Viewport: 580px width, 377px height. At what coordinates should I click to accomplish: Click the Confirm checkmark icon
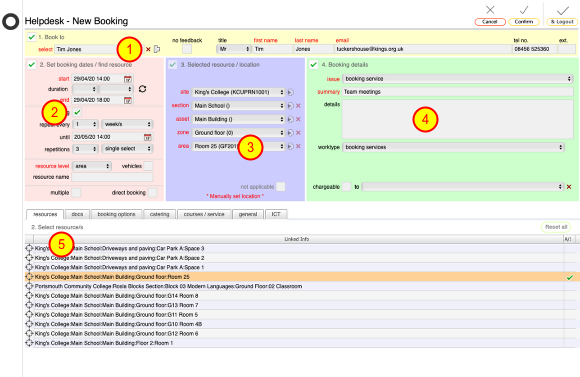tap(524, 10)
